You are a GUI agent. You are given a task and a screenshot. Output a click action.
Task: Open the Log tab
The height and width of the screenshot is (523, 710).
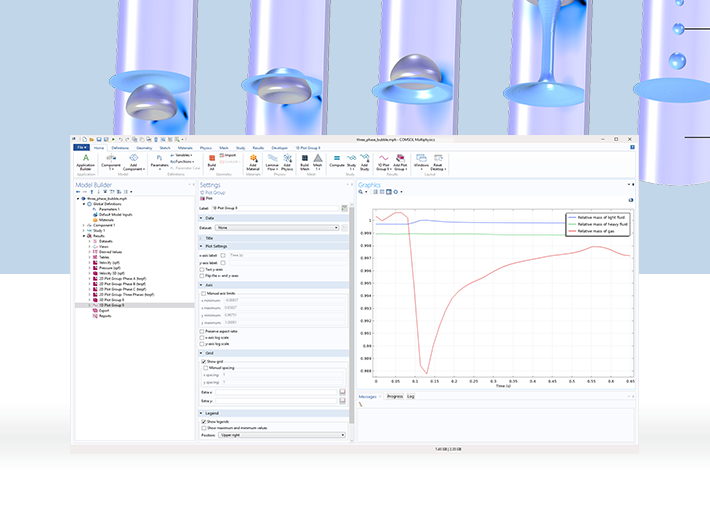pos(410,396)
